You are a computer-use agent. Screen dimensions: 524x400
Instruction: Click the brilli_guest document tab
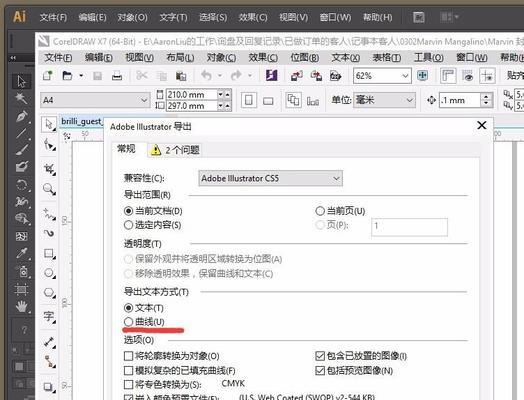(81, 121)
